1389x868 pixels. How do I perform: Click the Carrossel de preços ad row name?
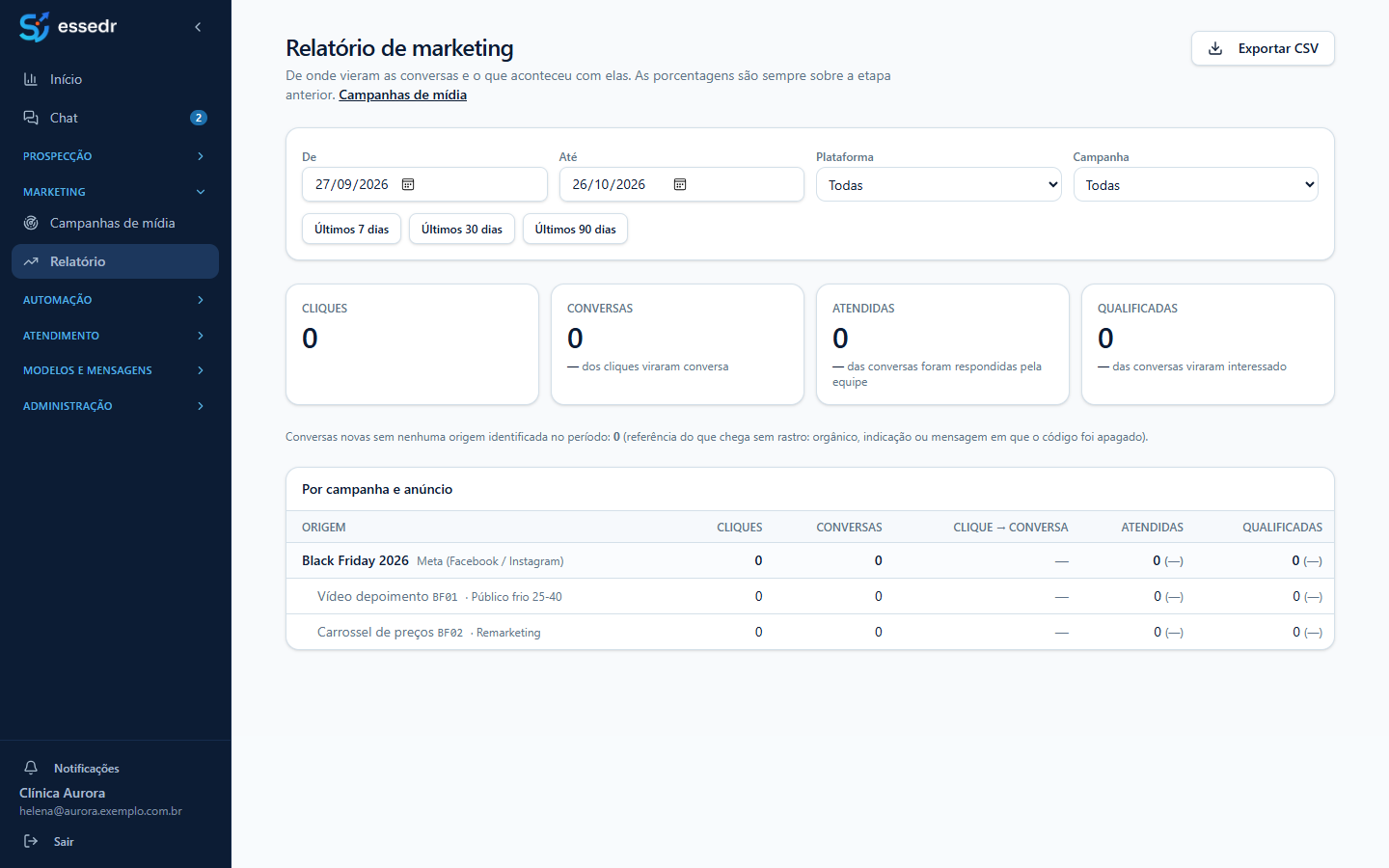[375, 632]
